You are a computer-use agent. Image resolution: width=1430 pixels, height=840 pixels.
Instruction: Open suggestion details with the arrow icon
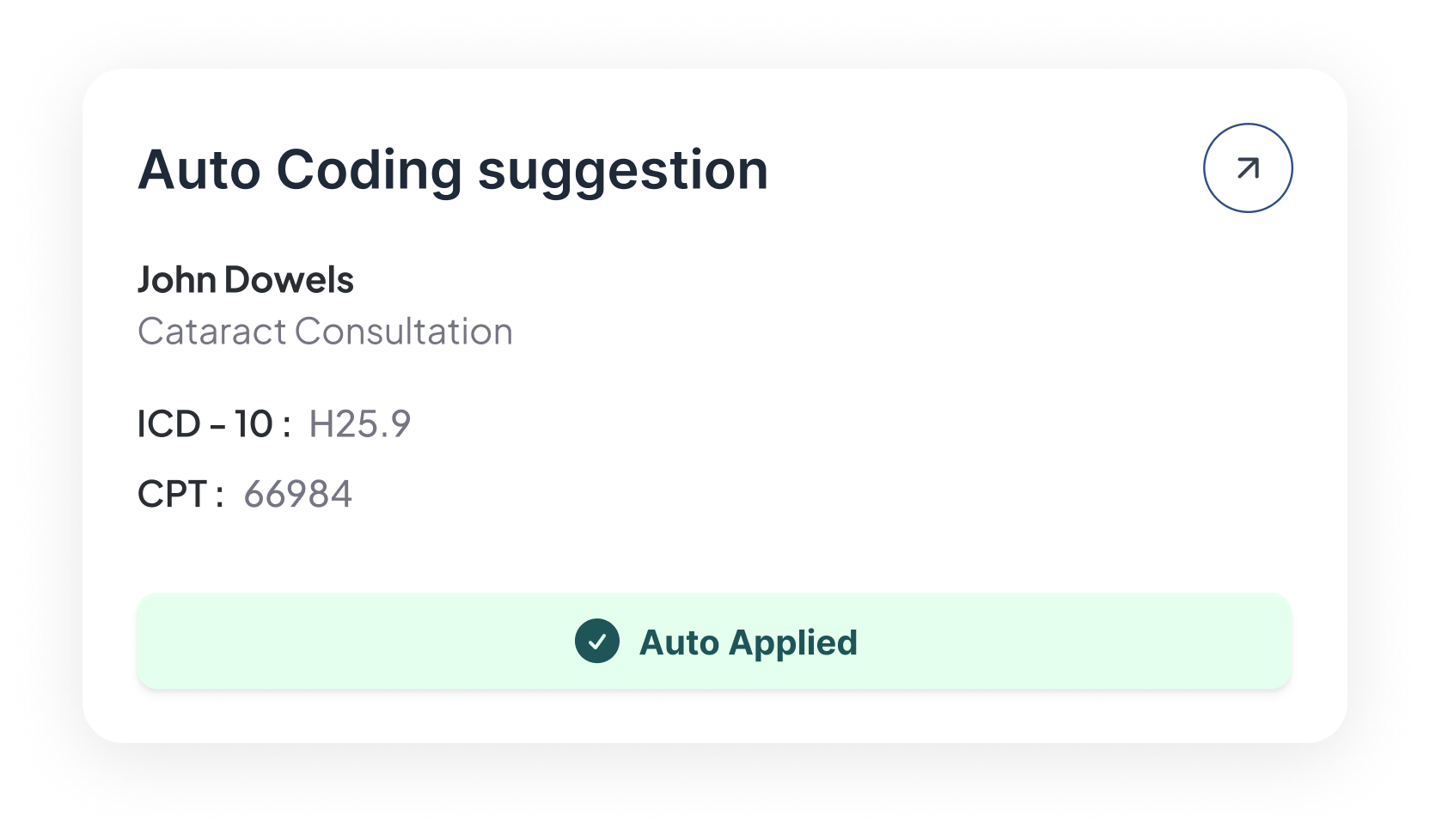[1248, 168]
